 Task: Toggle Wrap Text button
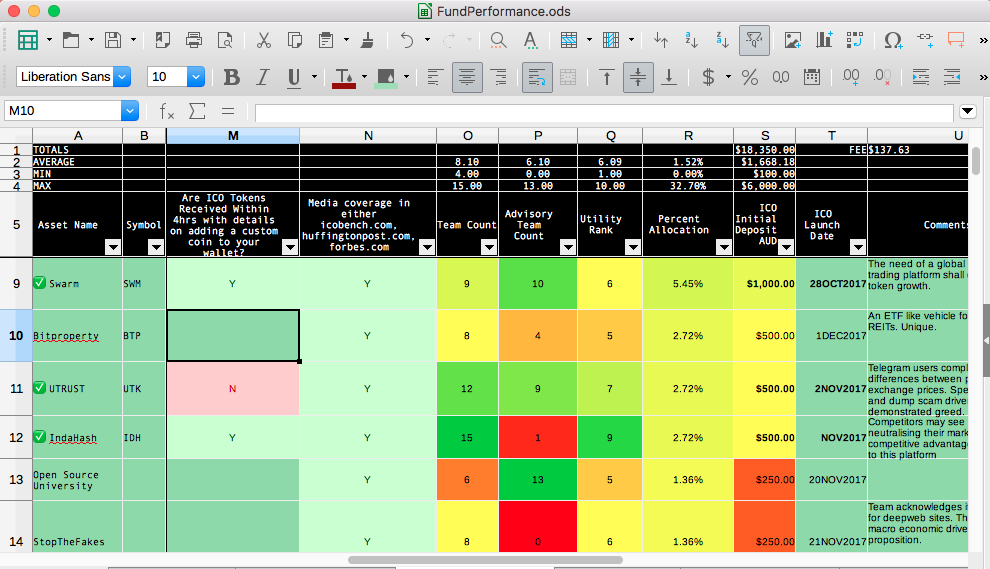(x=537, y=77)
